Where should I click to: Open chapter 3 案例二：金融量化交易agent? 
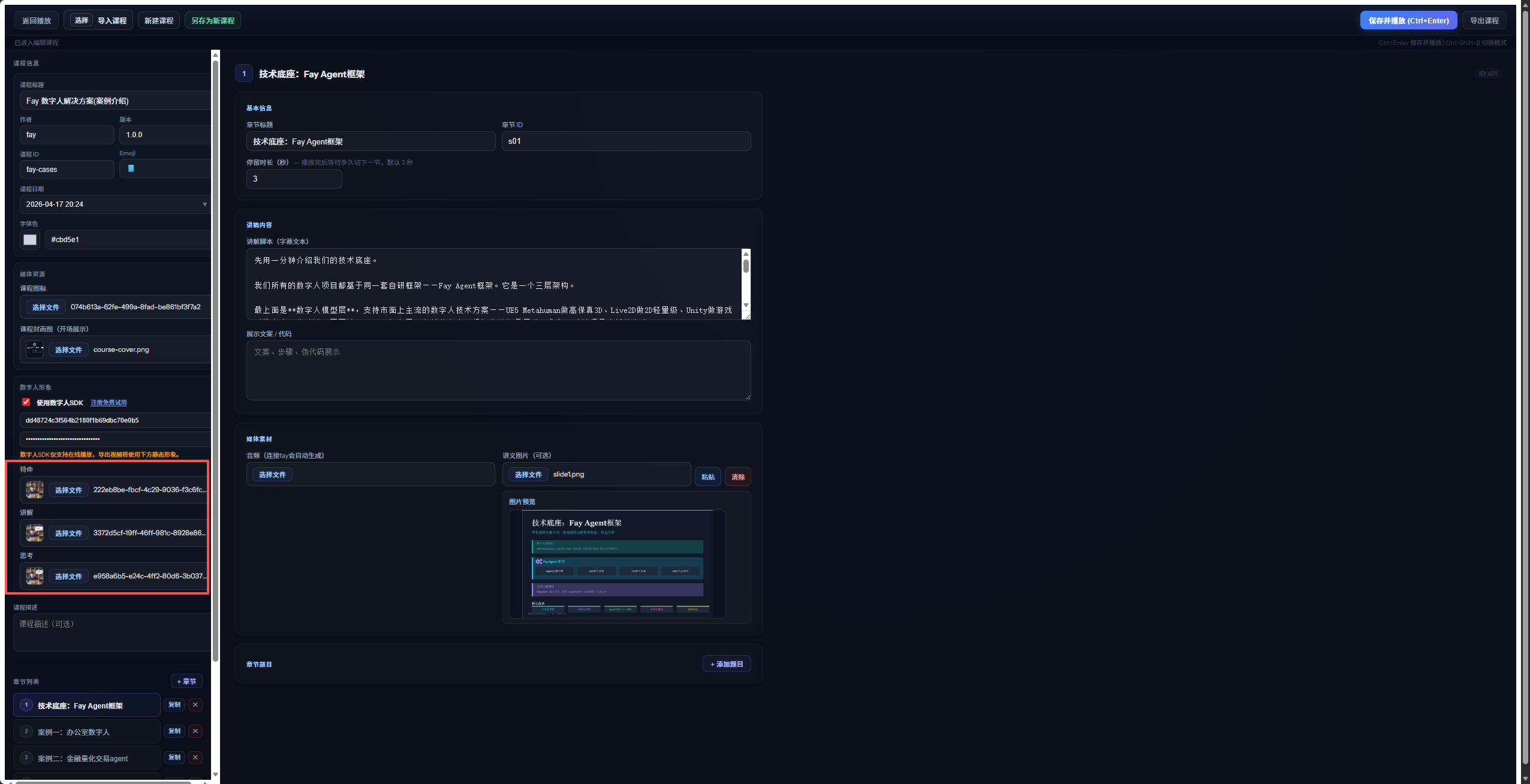pyautogui.click(x=87, y=758)
